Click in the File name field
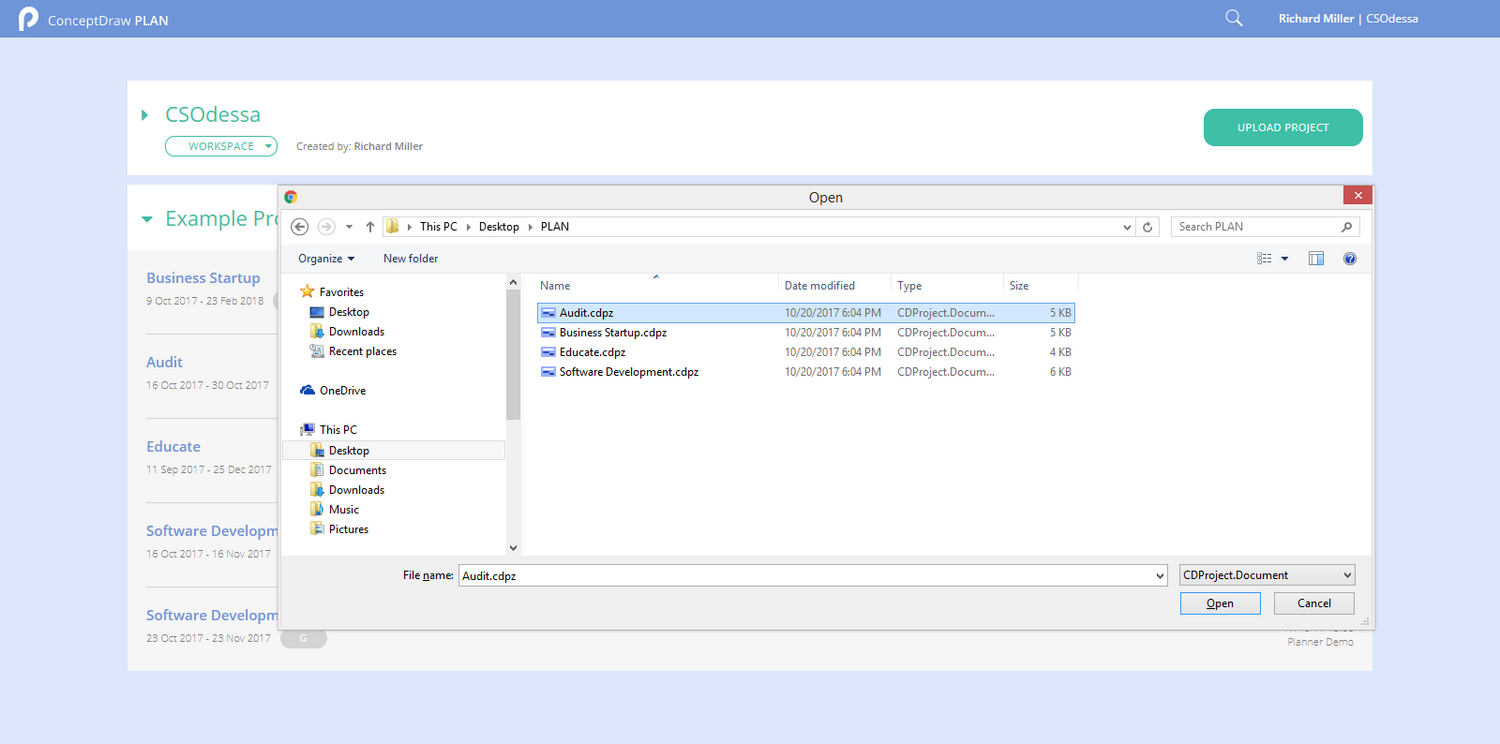Image resolution: width=1500 pixels, height=744 pixels. pos(805,576)
